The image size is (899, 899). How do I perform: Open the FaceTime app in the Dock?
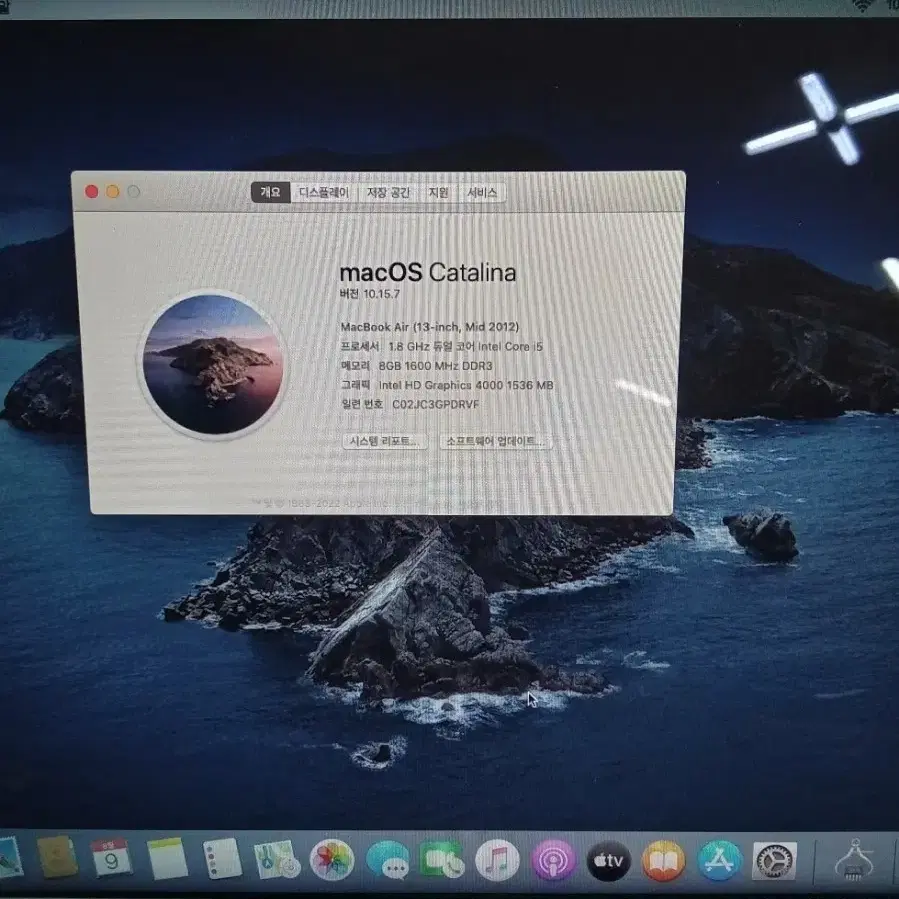click(x=441, y=860)
